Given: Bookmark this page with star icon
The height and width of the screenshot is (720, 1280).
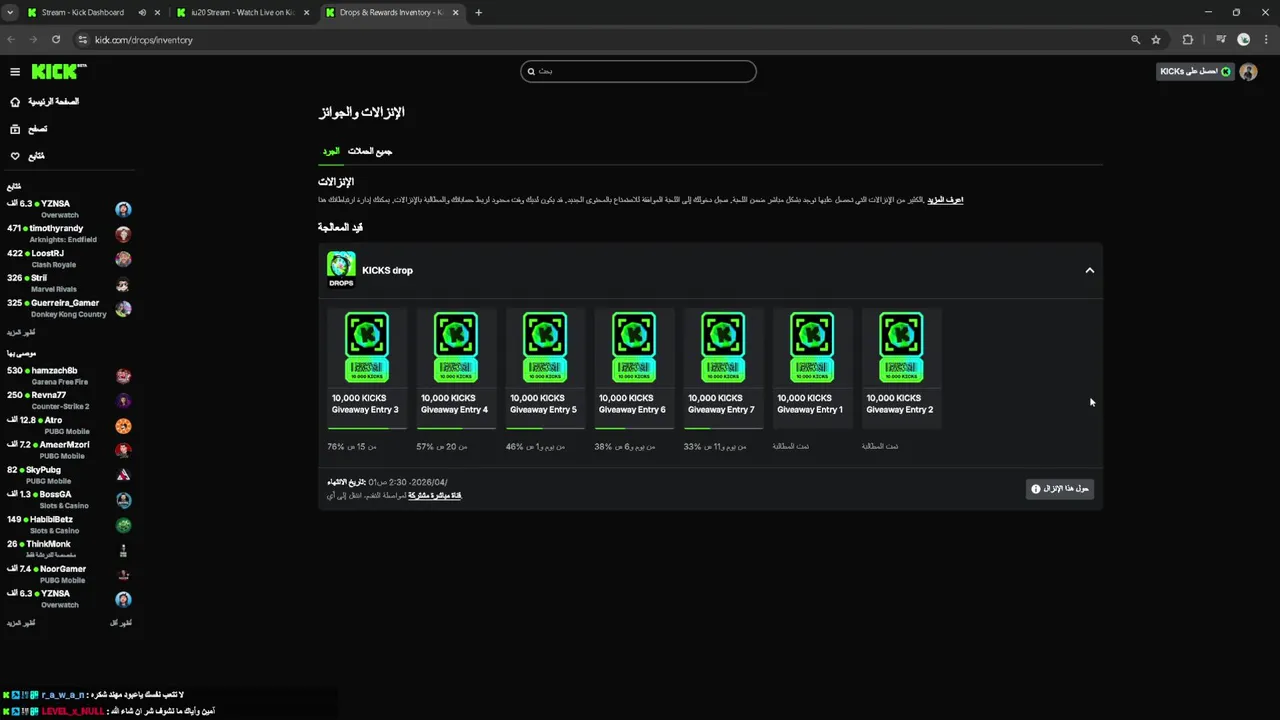Looking at the screenshot, I should [x=1156, y=40].
